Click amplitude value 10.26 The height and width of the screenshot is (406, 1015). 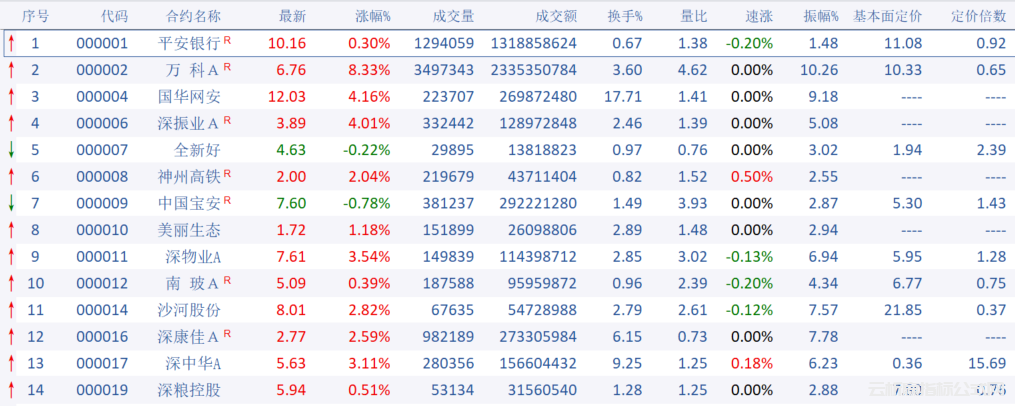pyautogui.click(x=819, y=70)
